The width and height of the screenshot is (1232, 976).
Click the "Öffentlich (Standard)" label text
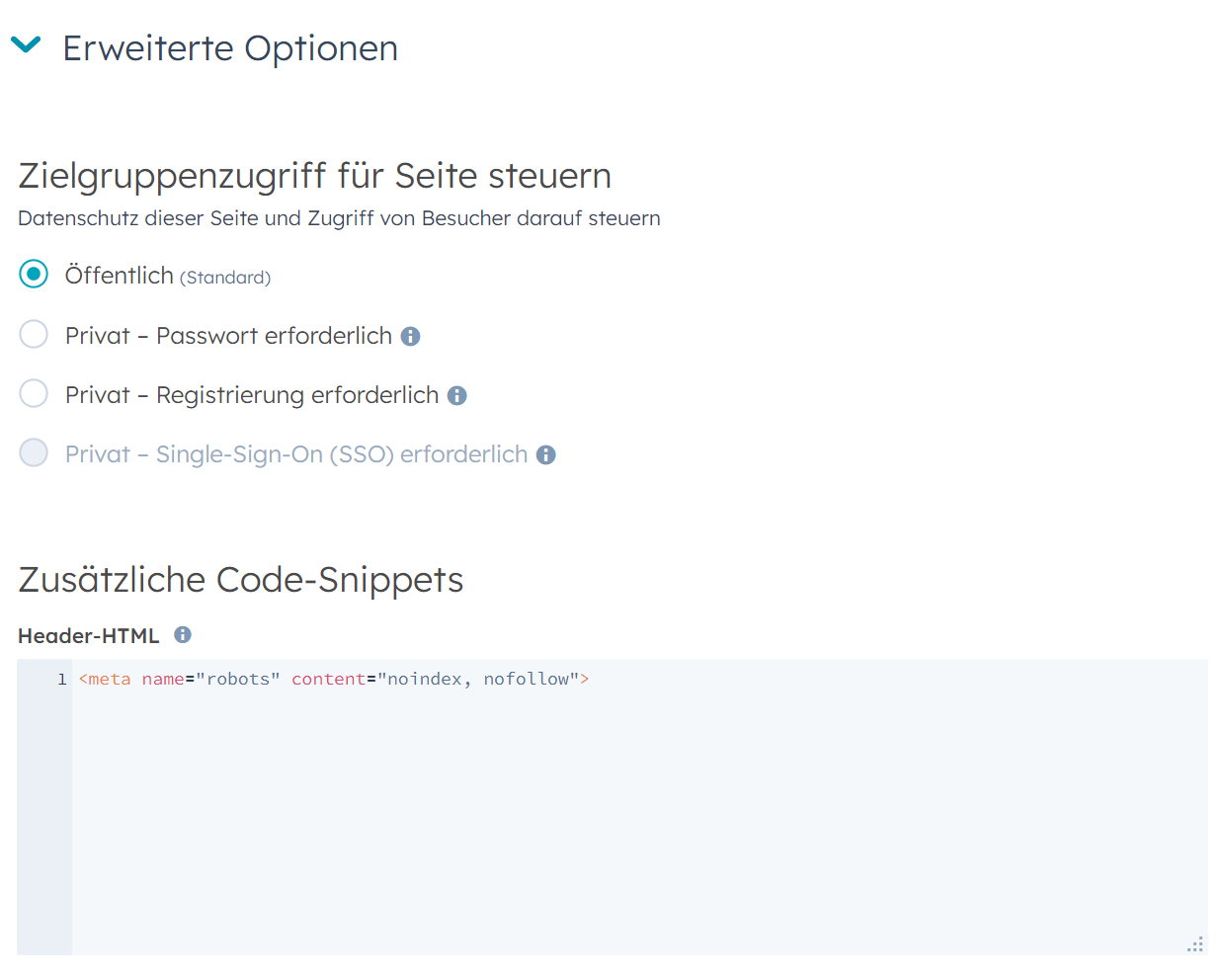(x=167, y=276)
